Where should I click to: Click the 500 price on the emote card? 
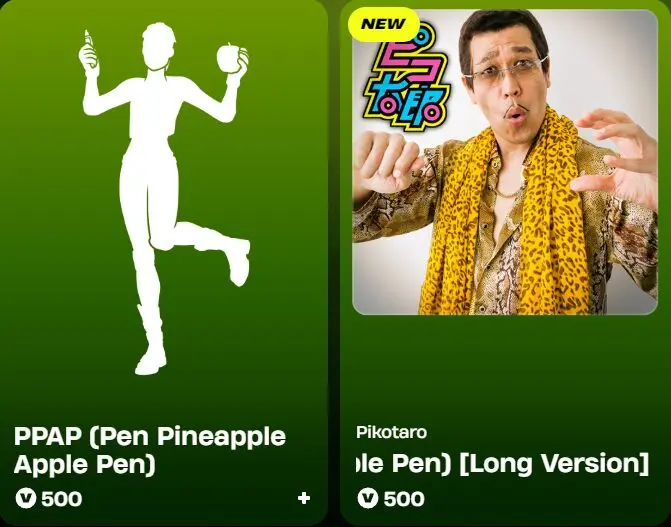[62, 499]
